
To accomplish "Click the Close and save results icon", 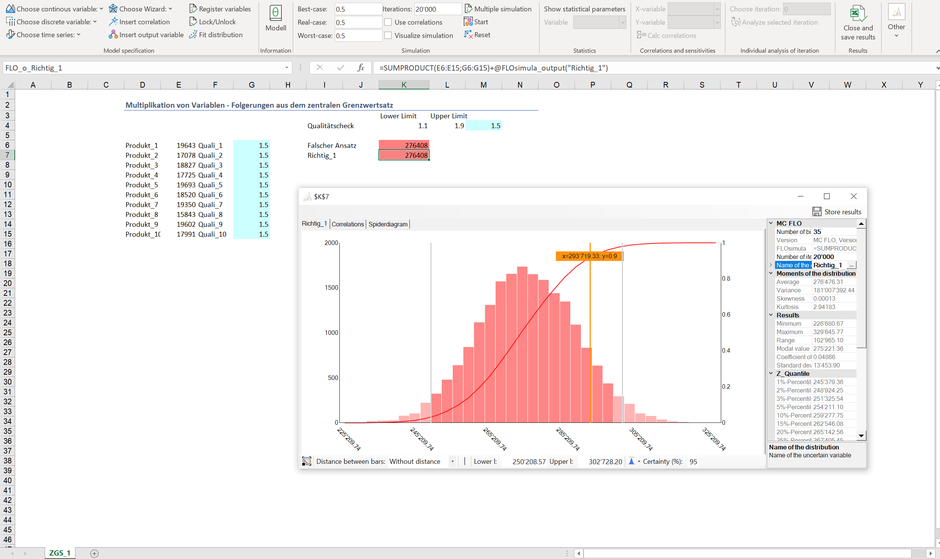I will (x=858, y=14).
